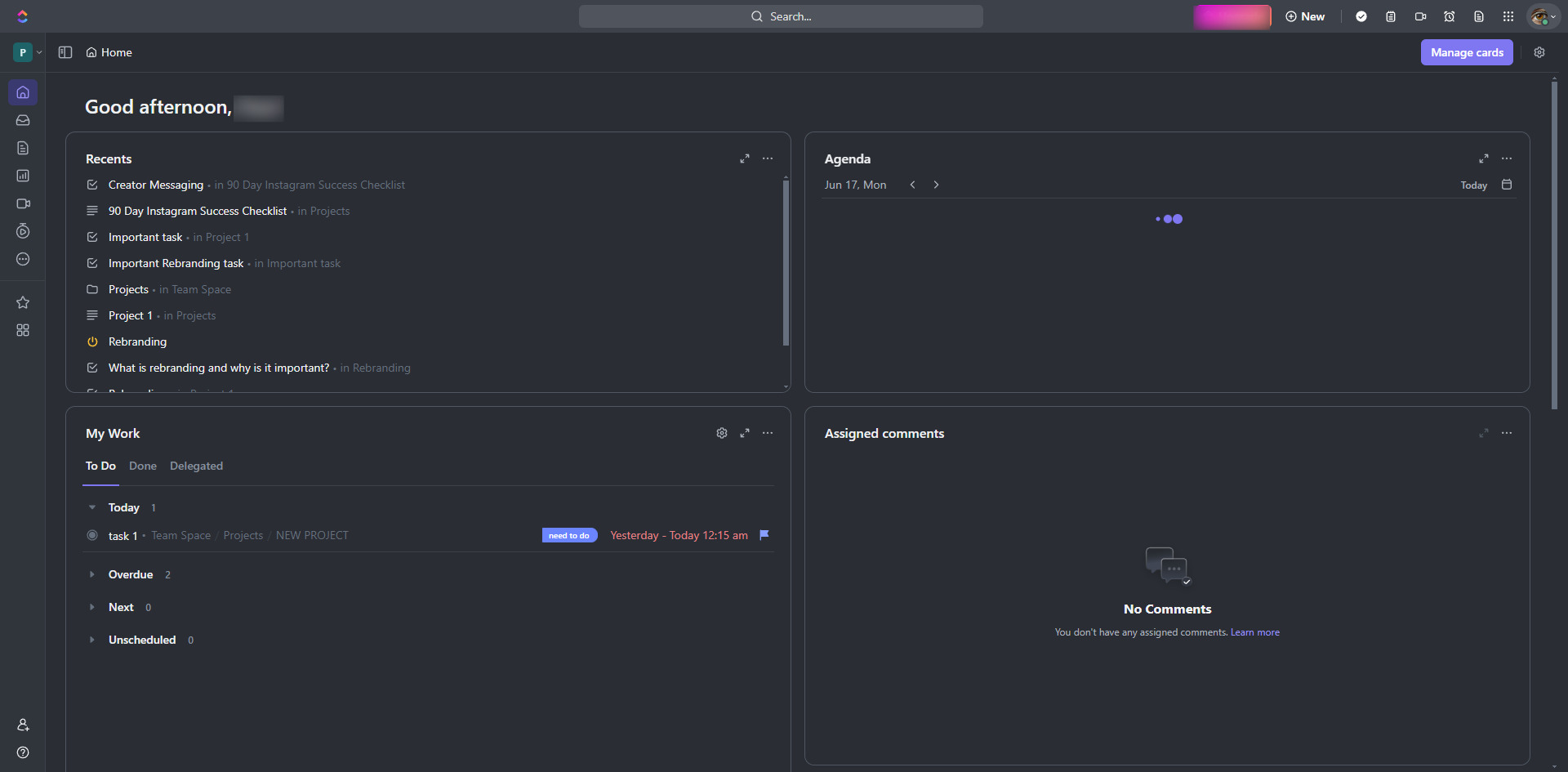Screen dimensions: 1568x772
Task: Open the user avatar menu
Action: coord(1543,16)
